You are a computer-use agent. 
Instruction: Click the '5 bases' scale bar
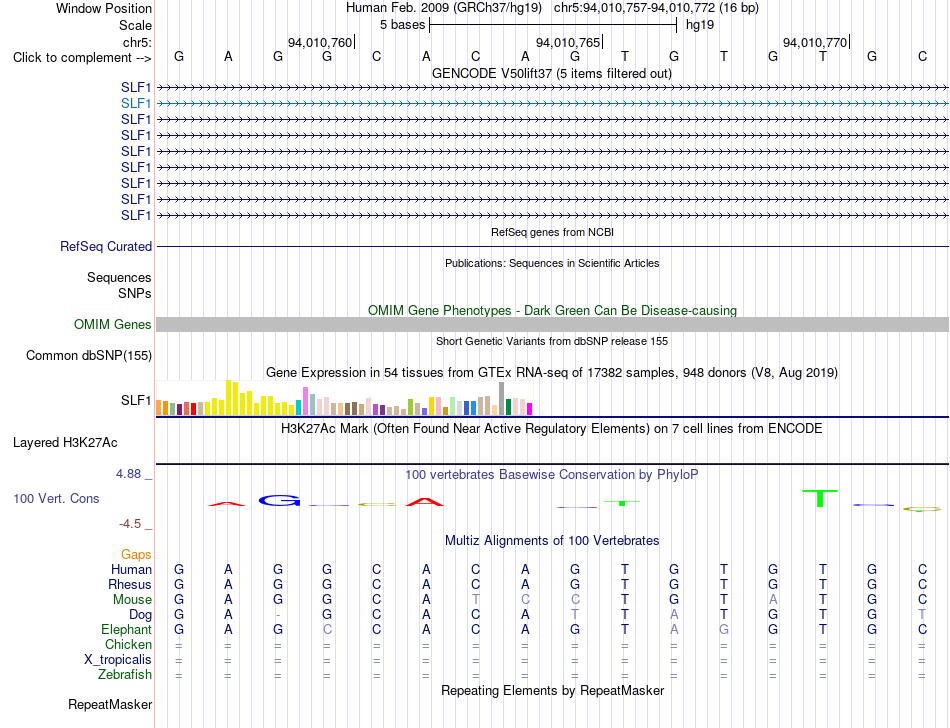553,25
